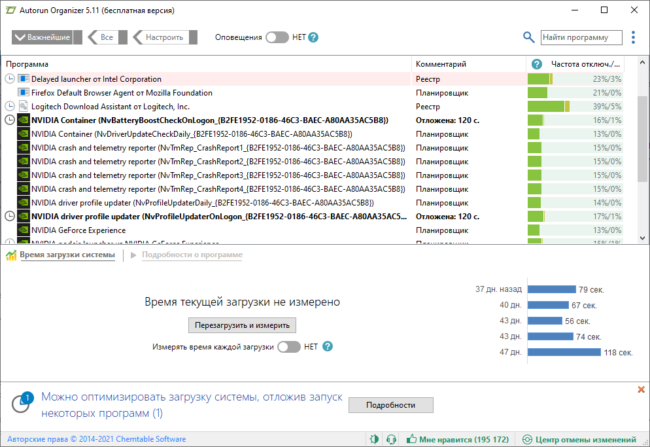Image resolution: width=650 pixels, height=447 pixels.
Task: Select the Все filter tab
Action: point(107,37)
